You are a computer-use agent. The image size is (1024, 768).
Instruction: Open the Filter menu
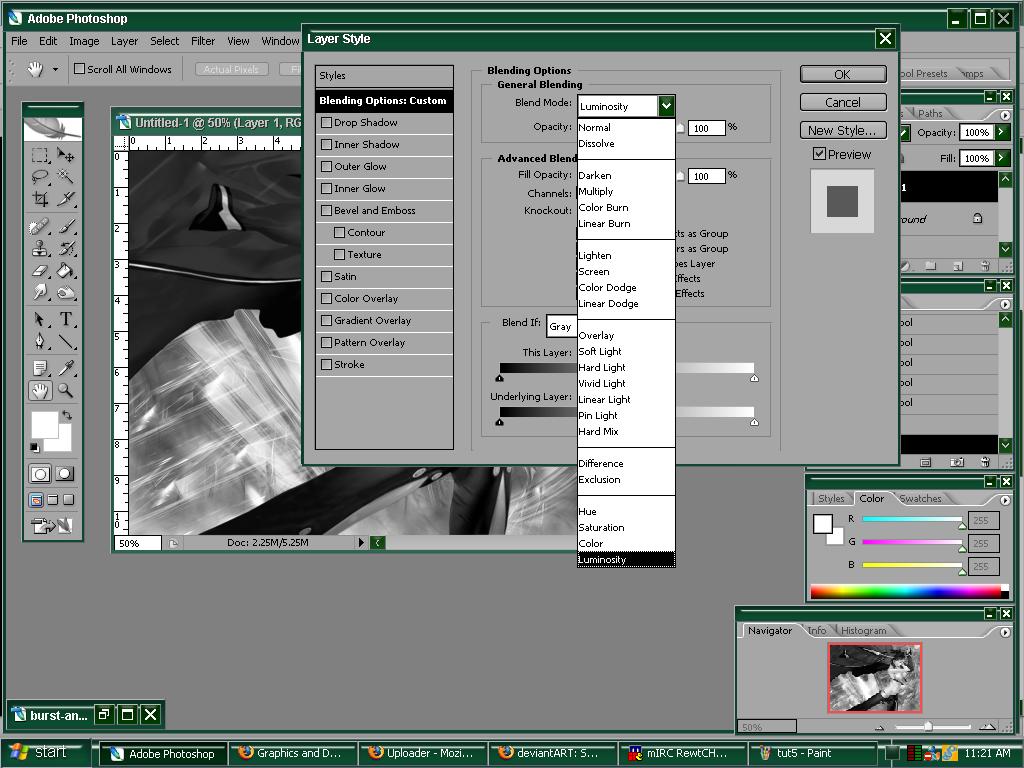tap(202, 41)
